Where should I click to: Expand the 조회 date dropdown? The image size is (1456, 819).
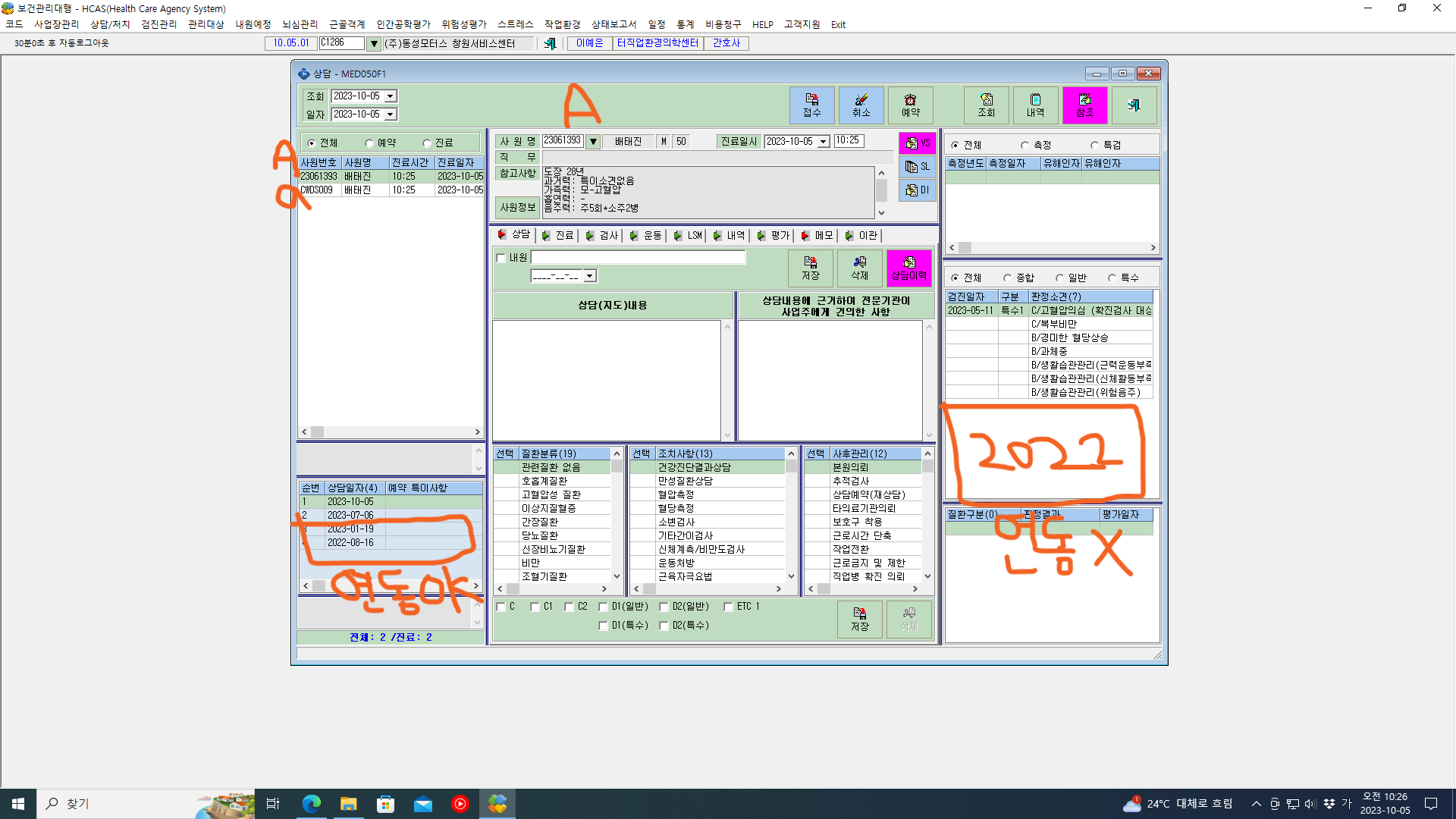click(x=391, y=96)
